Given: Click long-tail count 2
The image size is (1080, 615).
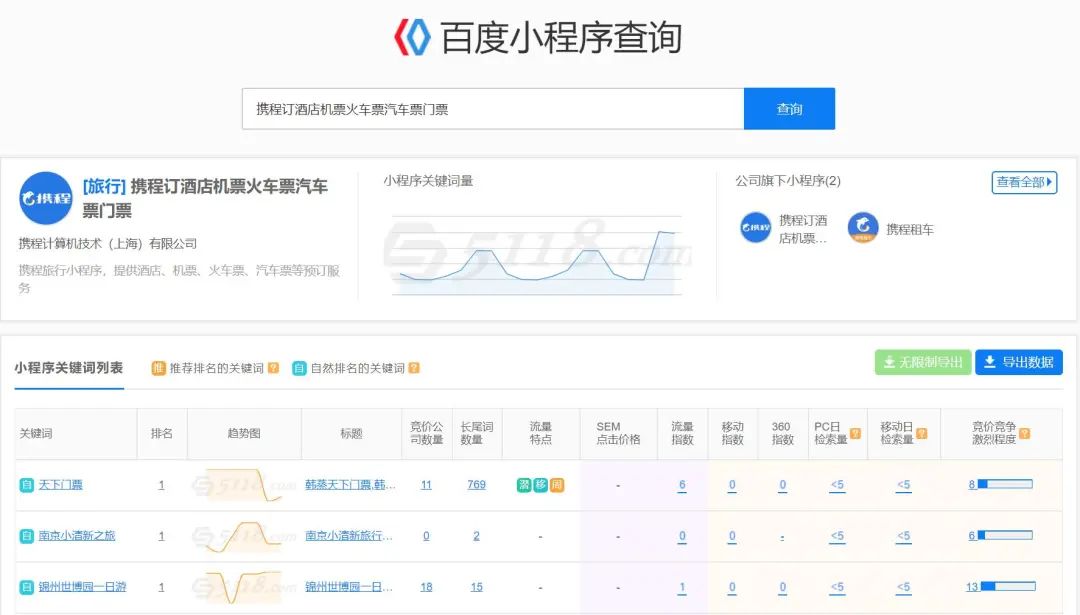Looking at the screenshot, I should pyautogui.click(x=477, y=536).
